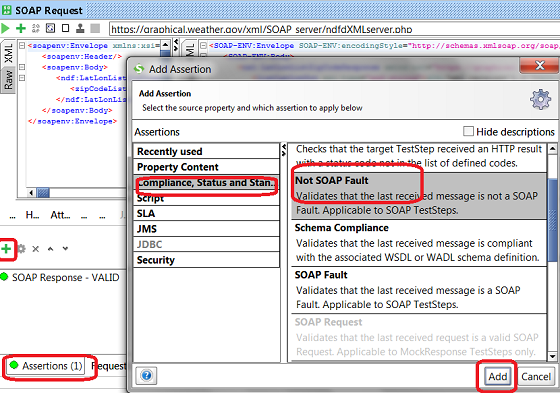Open the H... tab below request editor

click(32, 215)
